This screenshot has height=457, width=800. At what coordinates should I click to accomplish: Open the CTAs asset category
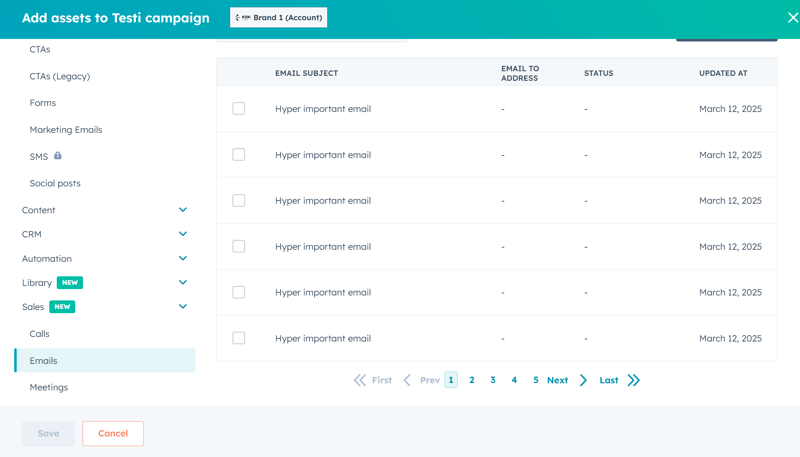[40, 49]
